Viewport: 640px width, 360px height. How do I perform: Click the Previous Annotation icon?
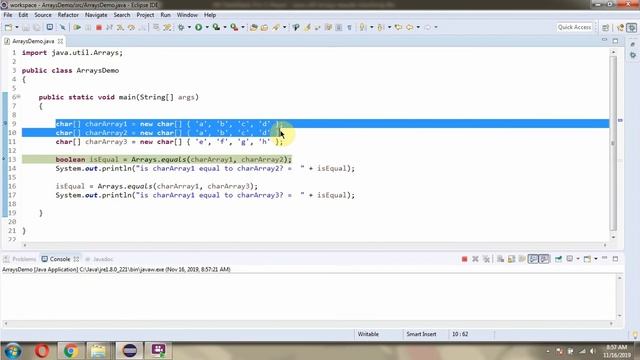coord(381,27)
